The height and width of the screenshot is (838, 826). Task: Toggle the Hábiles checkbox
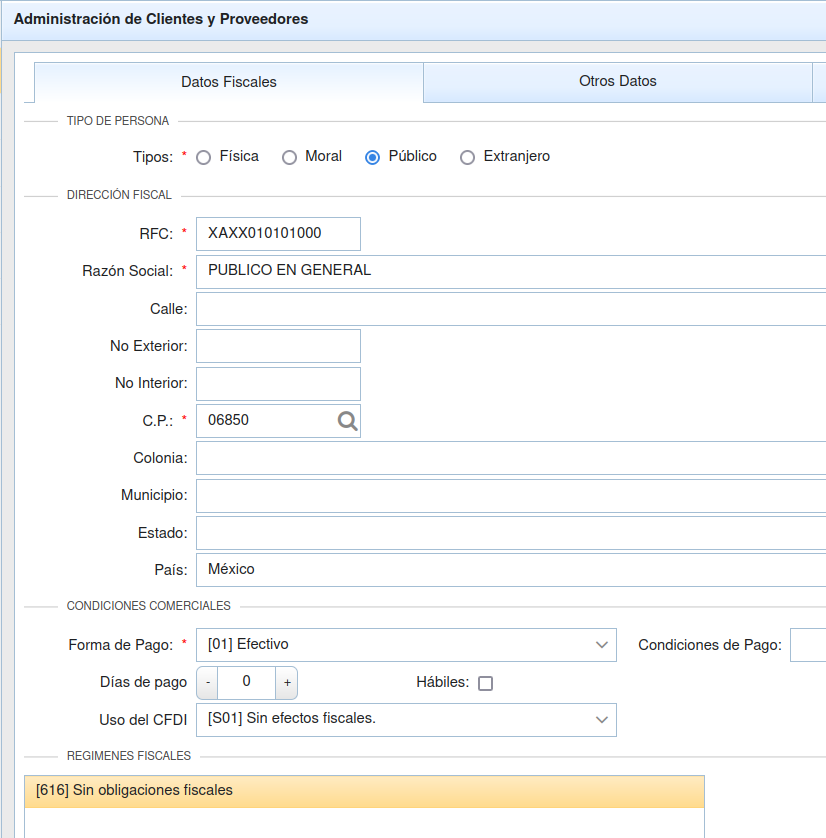pyautogui.click(x=486, y=684)
